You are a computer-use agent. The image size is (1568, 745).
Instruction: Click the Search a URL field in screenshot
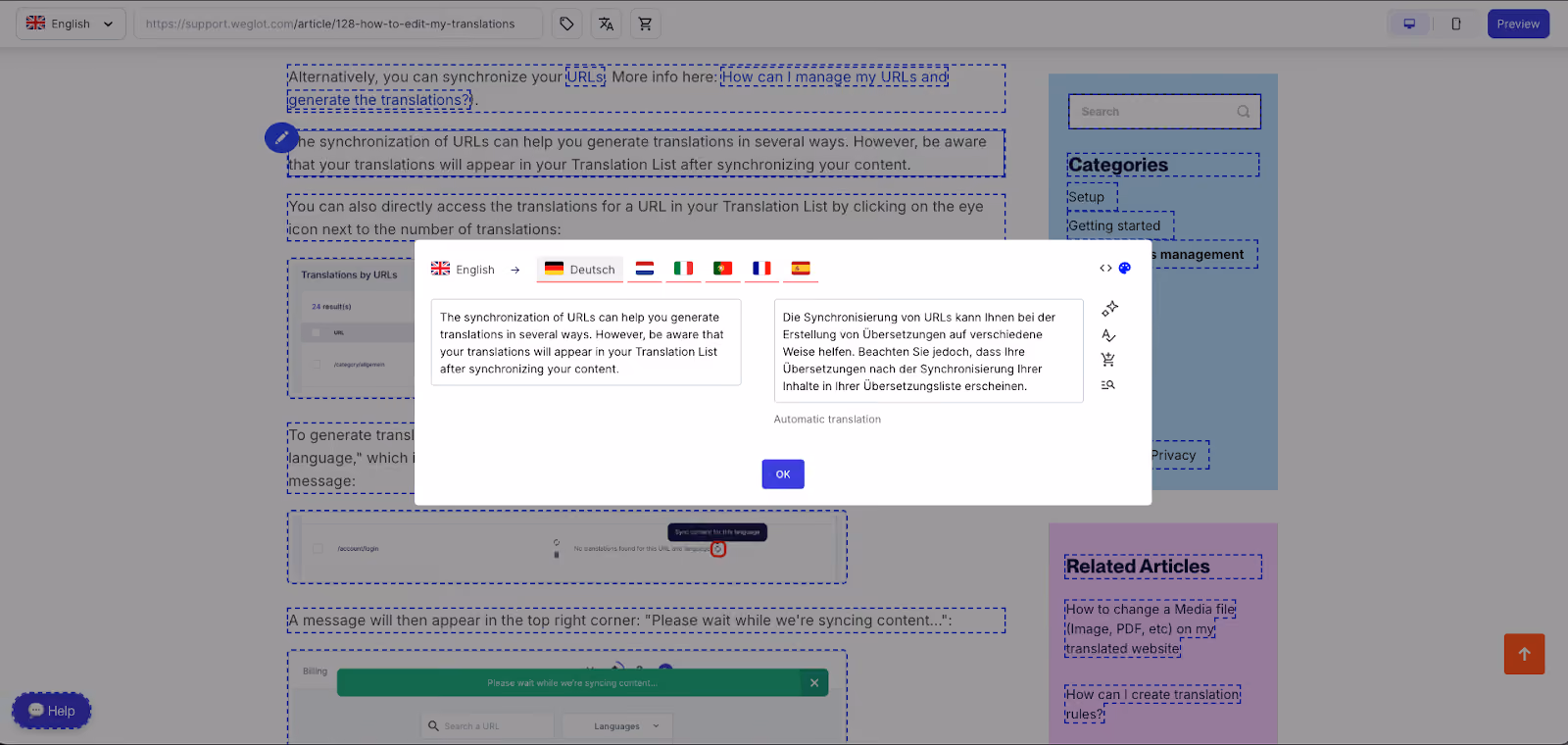pos(488,726)
